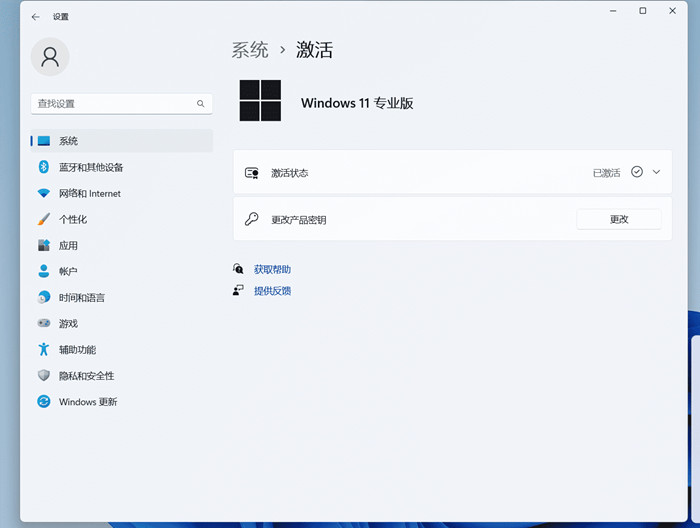Click the product key icon
Image resolution: width=700 pixels, height=528 pixels.
pos(252,219)
